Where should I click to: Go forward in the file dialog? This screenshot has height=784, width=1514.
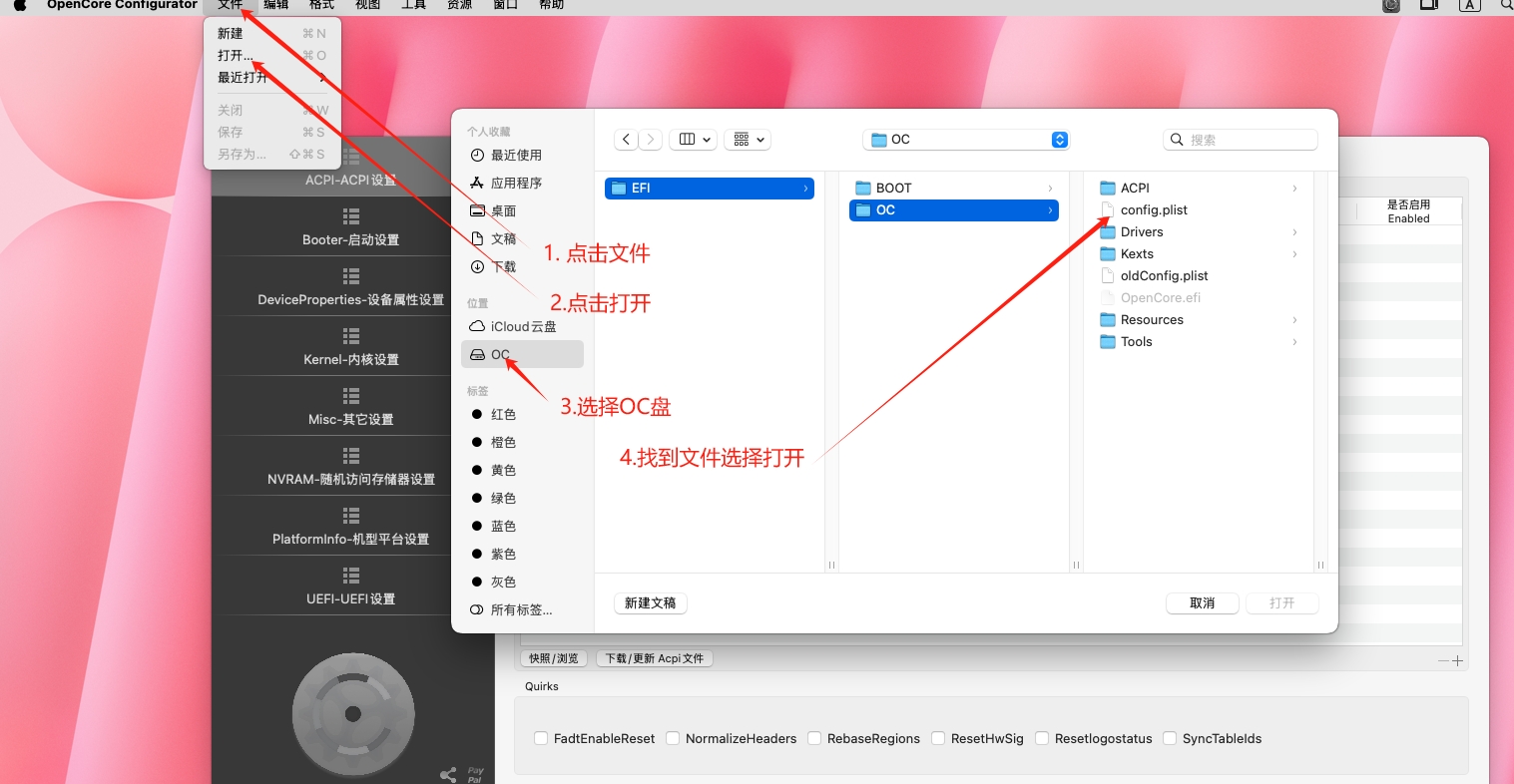[650, 140]
